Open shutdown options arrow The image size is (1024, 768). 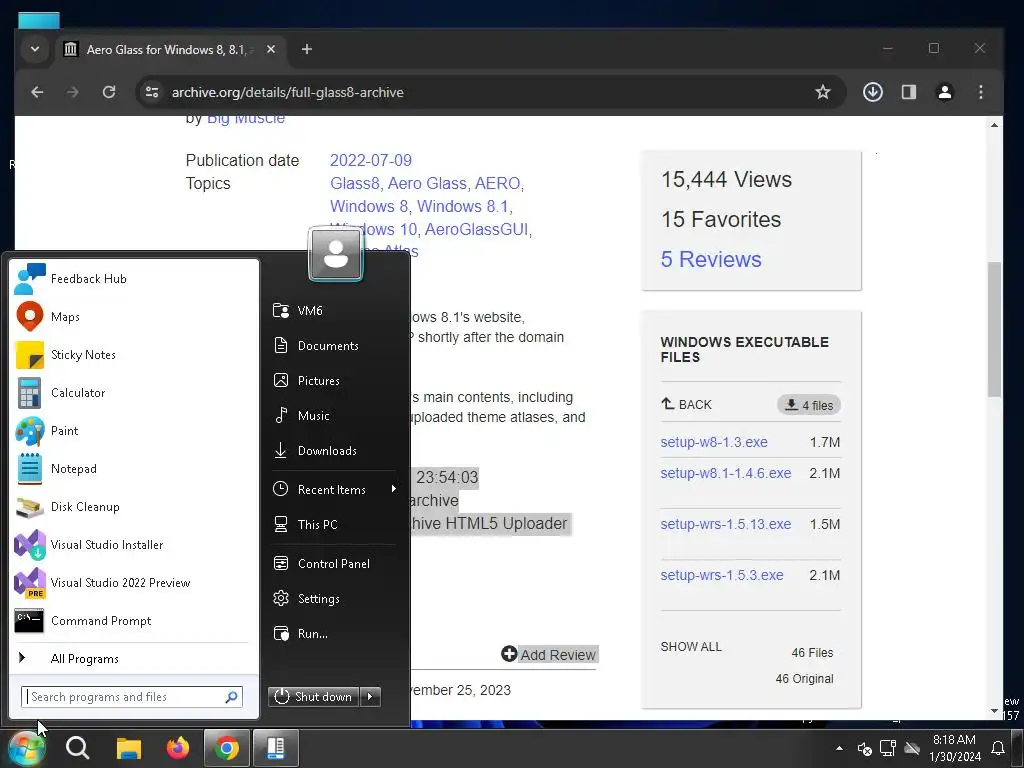click(370, 697)
